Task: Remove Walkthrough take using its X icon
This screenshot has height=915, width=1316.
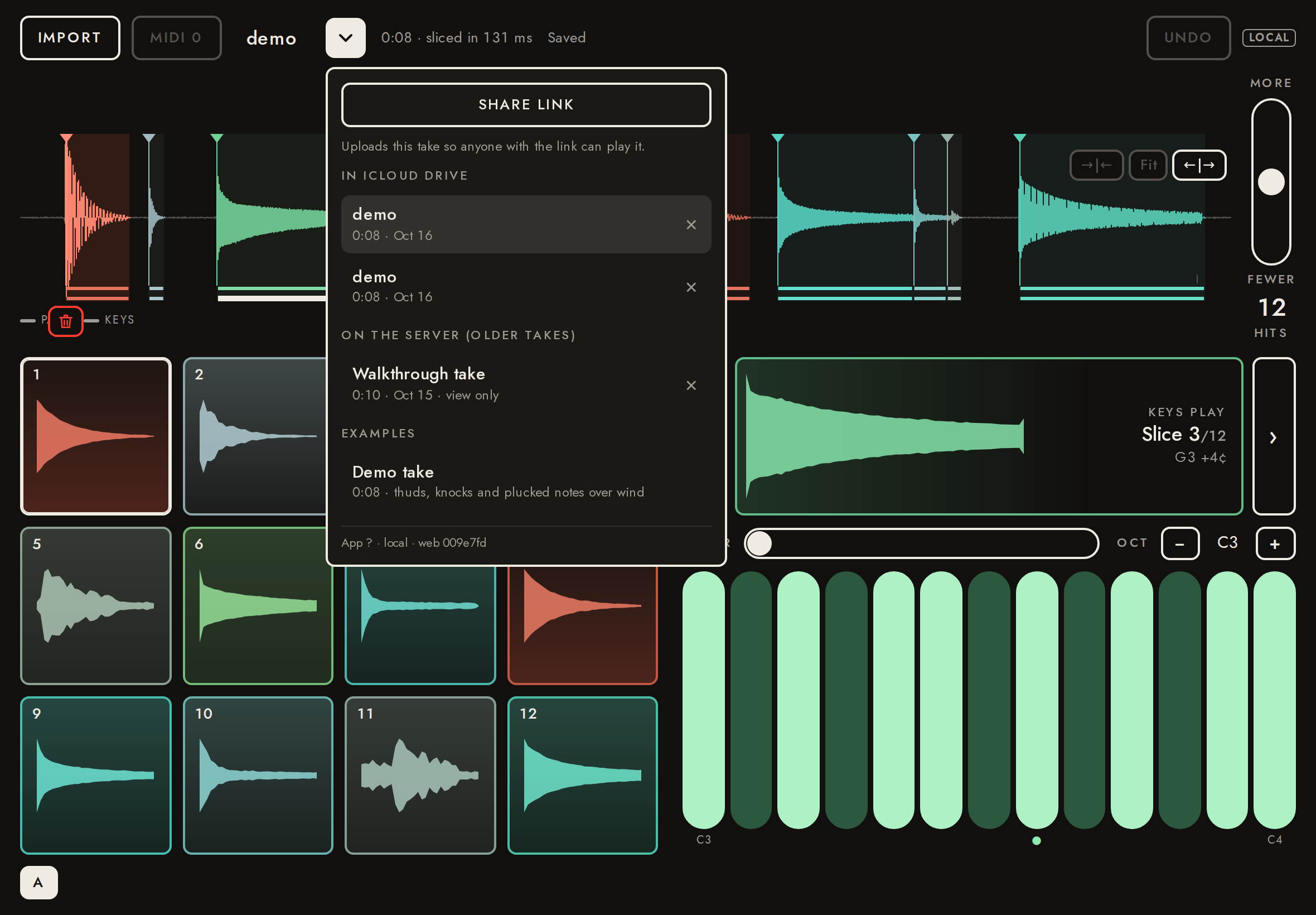Action: tap(691, 386)
